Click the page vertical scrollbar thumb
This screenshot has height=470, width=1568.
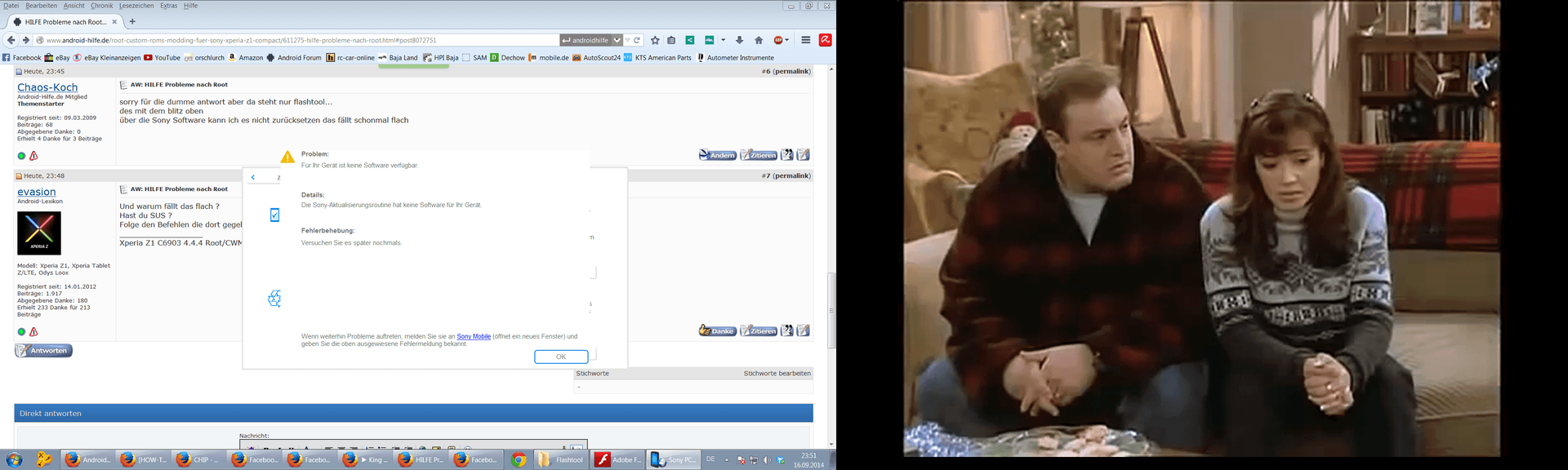point(831,310)
